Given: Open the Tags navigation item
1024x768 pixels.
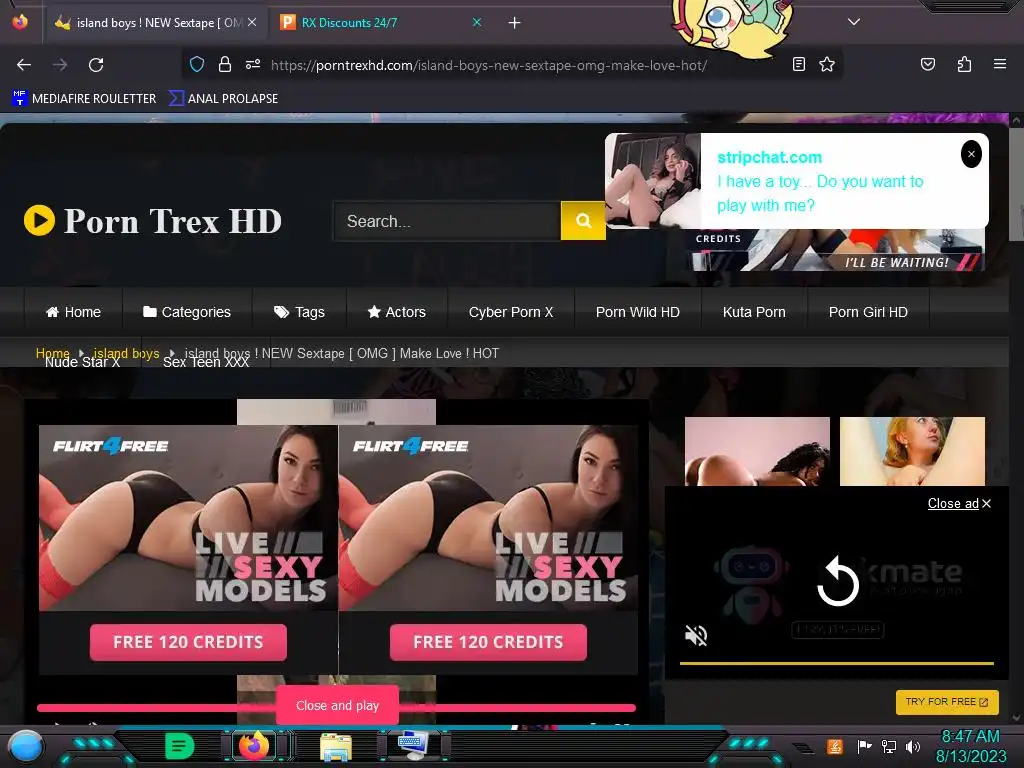Looking at the screenshot, I should coord(299,312).
